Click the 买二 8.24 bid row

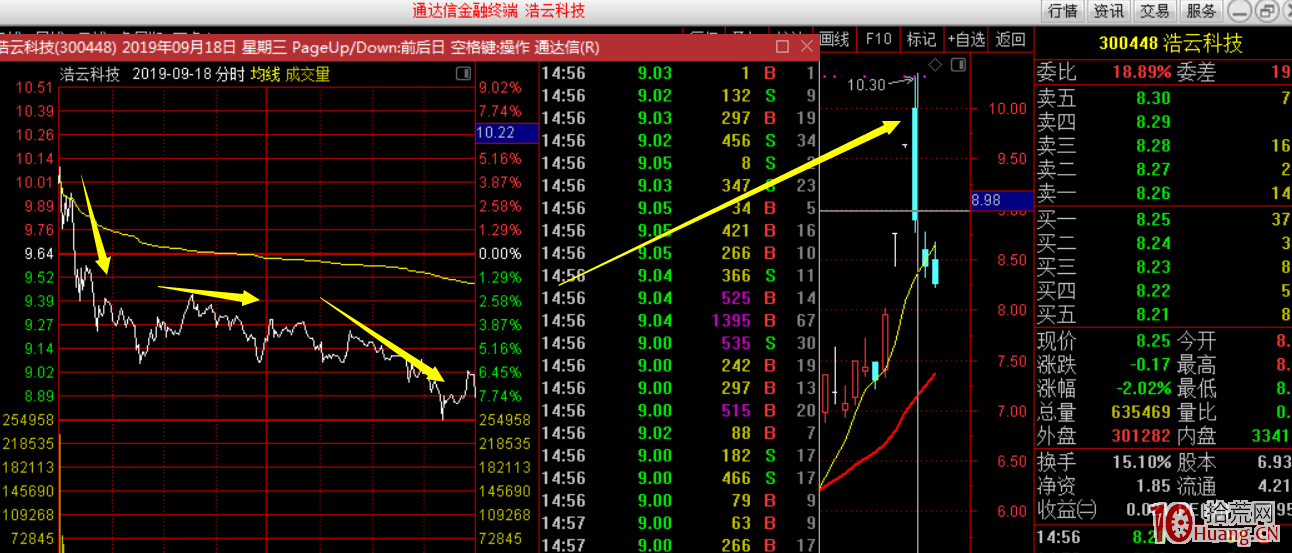click(1163, 243)
